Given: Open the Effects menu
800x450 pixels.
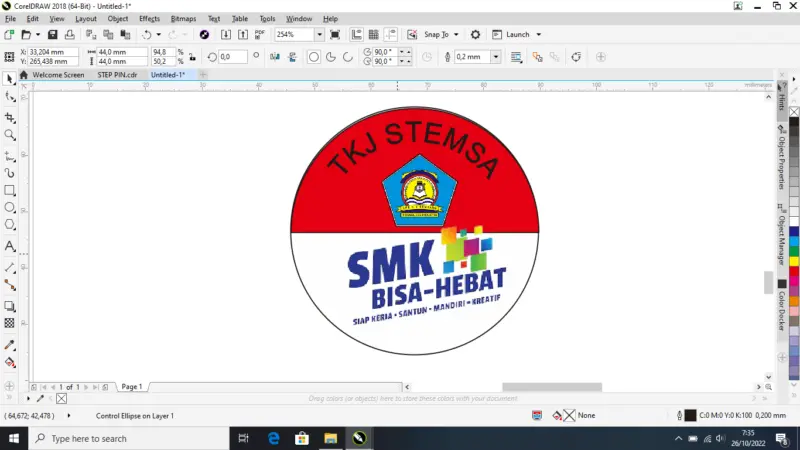Looking at the screenshot, I should click(x=149, y=19).
